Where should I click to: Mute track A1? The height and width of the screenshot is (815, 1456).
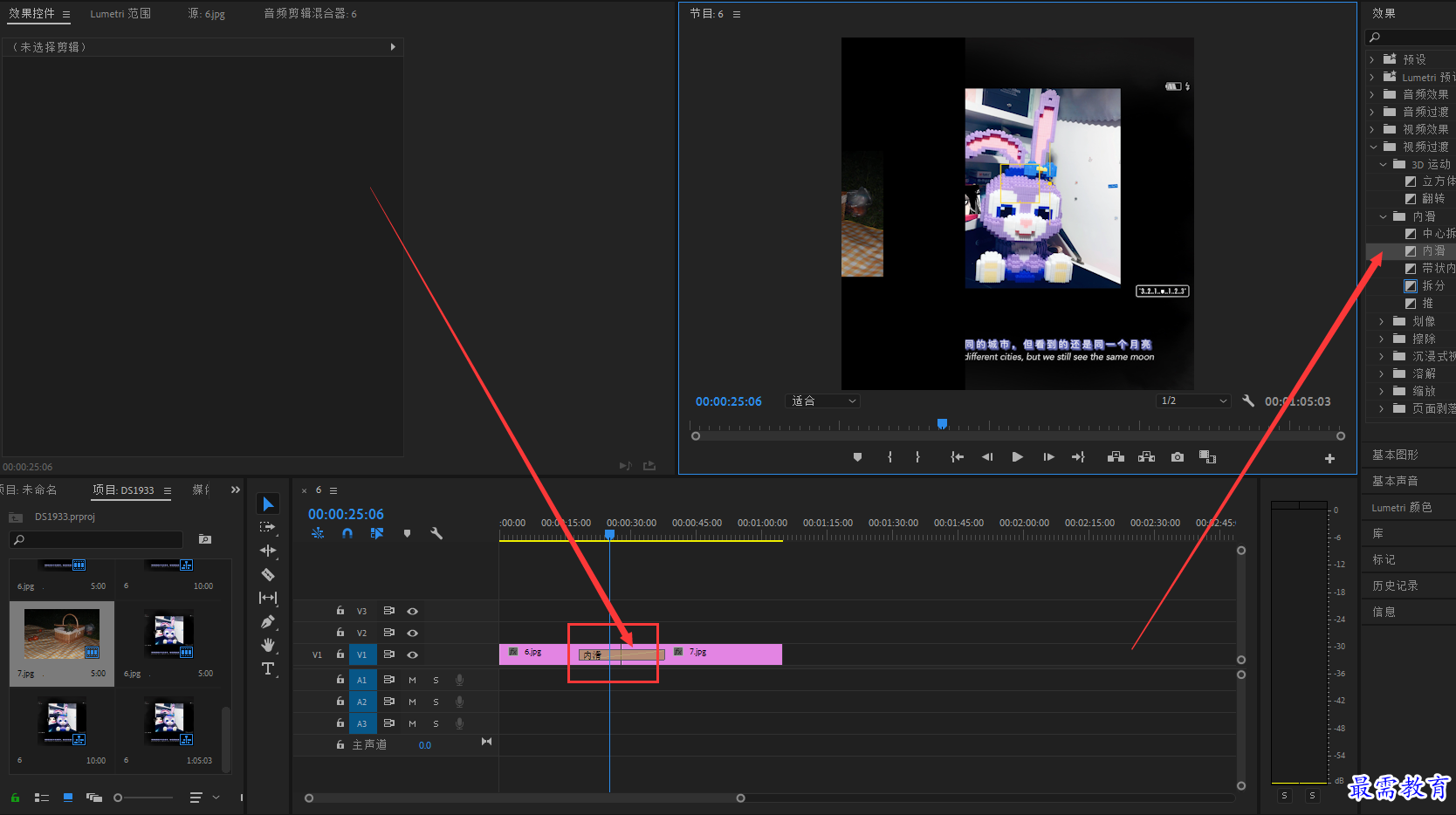tap(413, 681)
